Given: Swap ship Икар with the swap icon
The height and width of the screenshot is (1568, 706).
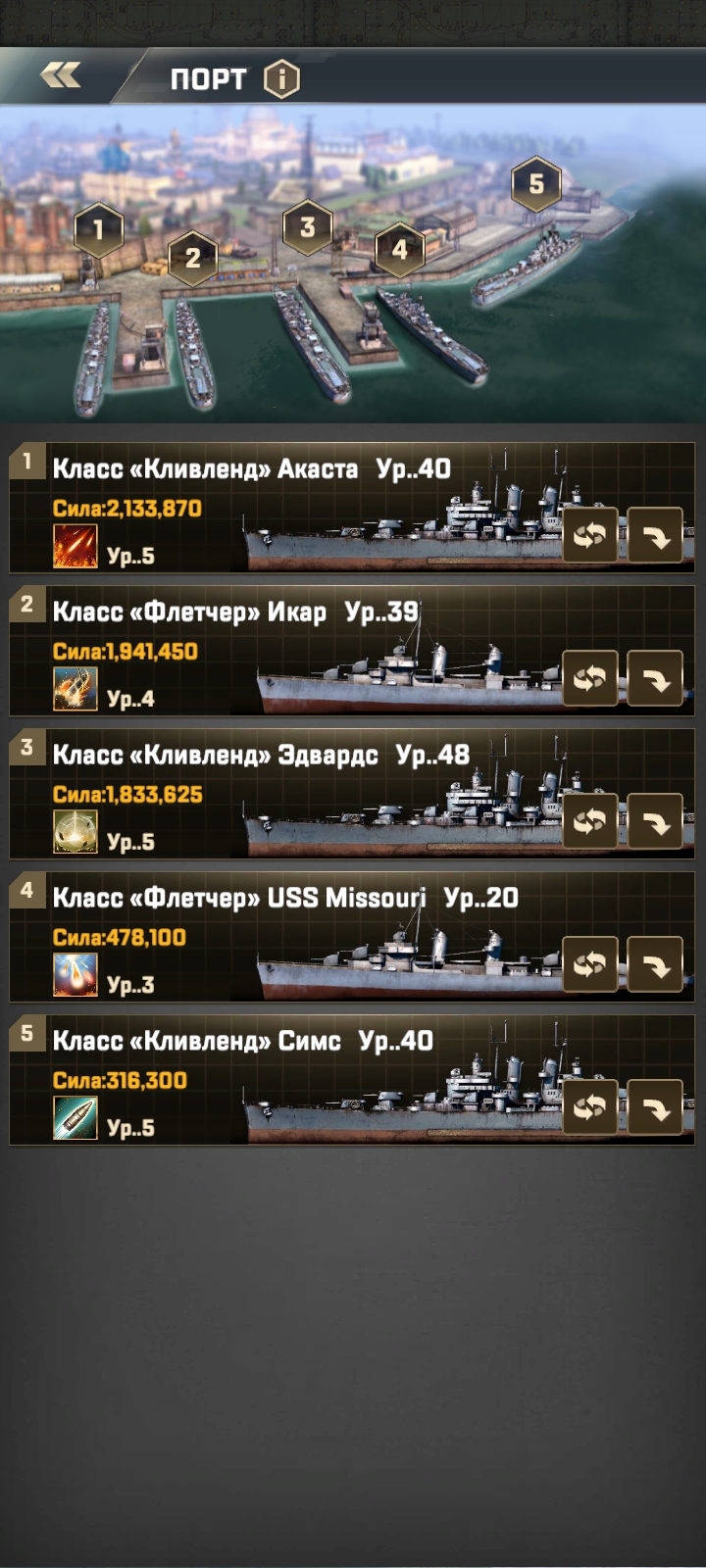Looking at the screenshot, I should (589, 678).
